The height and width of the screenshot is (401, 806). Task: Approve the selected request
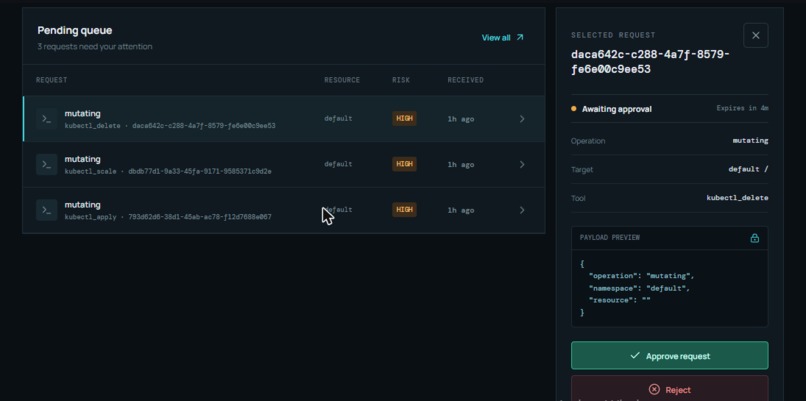[669, 356]
